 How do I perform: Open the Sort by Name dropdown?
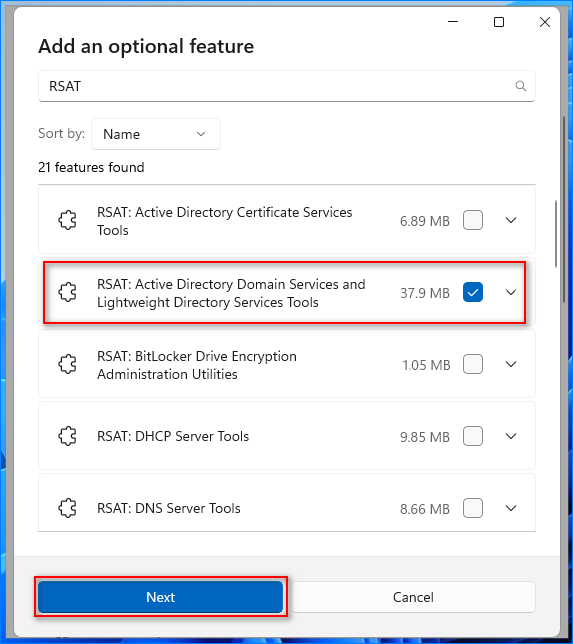pos(156,134)
